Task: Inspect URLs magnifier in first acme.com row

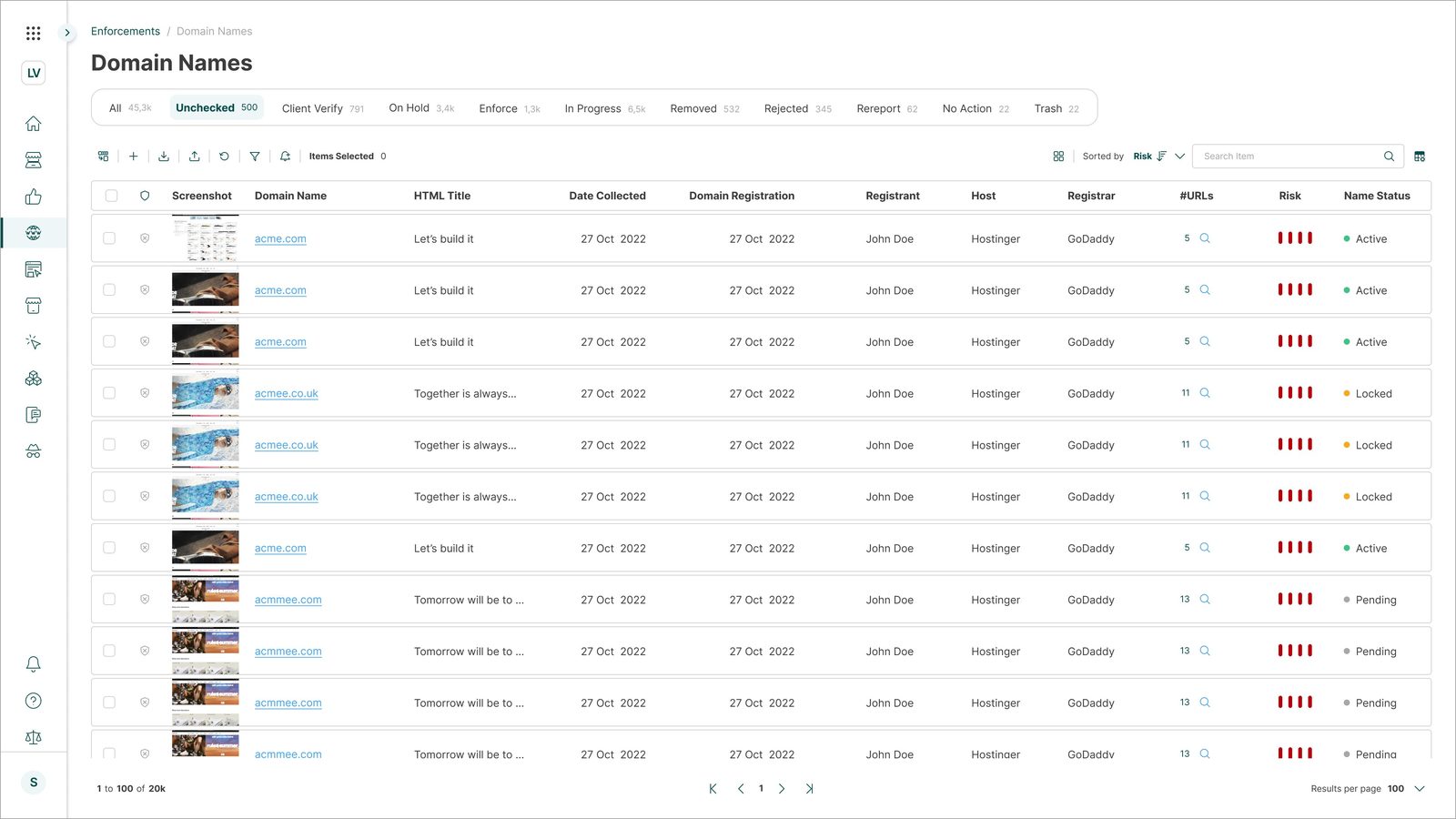Action: (1205, 238)
